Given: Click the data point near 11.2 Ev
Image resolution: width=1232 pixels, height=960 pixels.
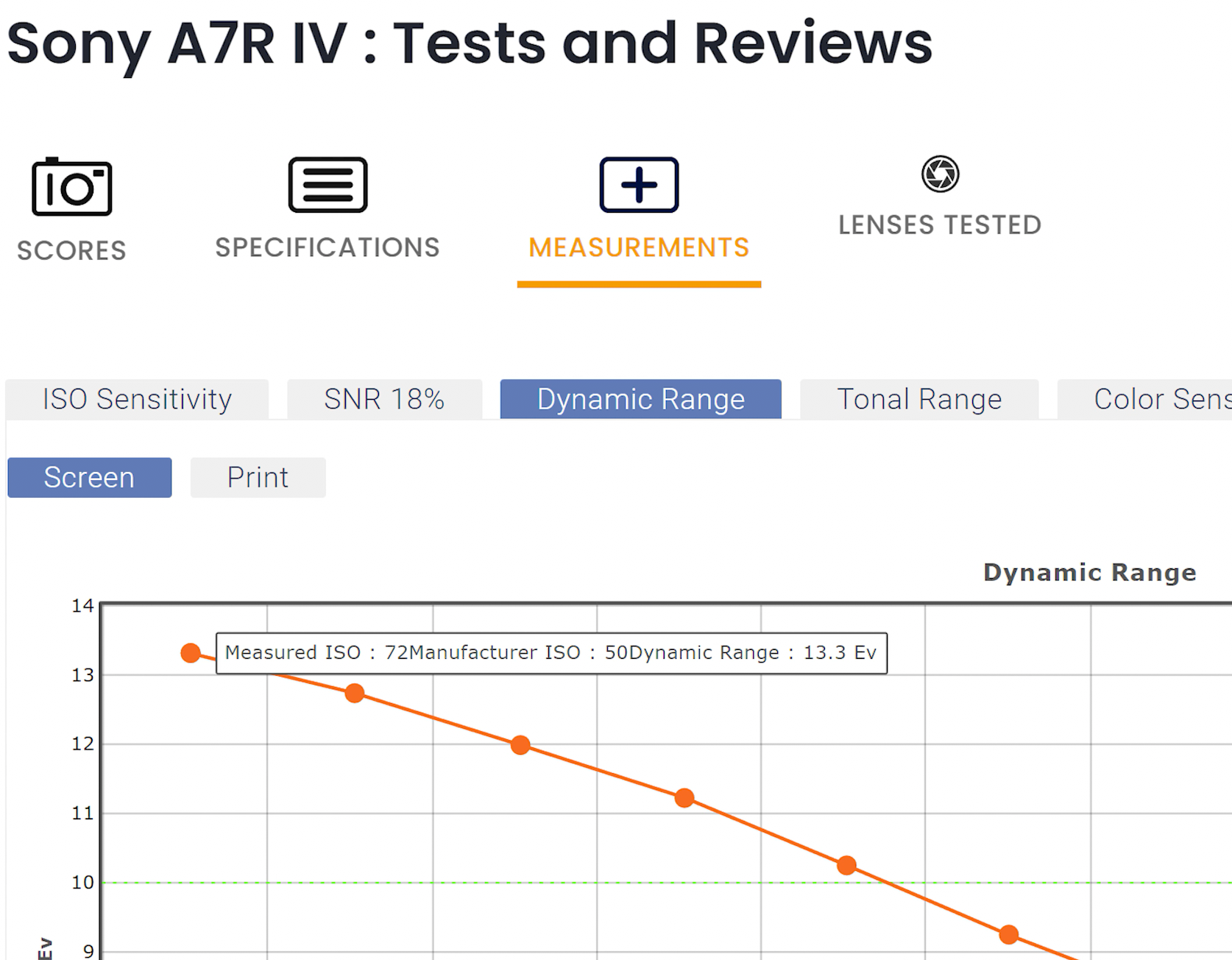Looking at the screenshot, I should [684, 798].
